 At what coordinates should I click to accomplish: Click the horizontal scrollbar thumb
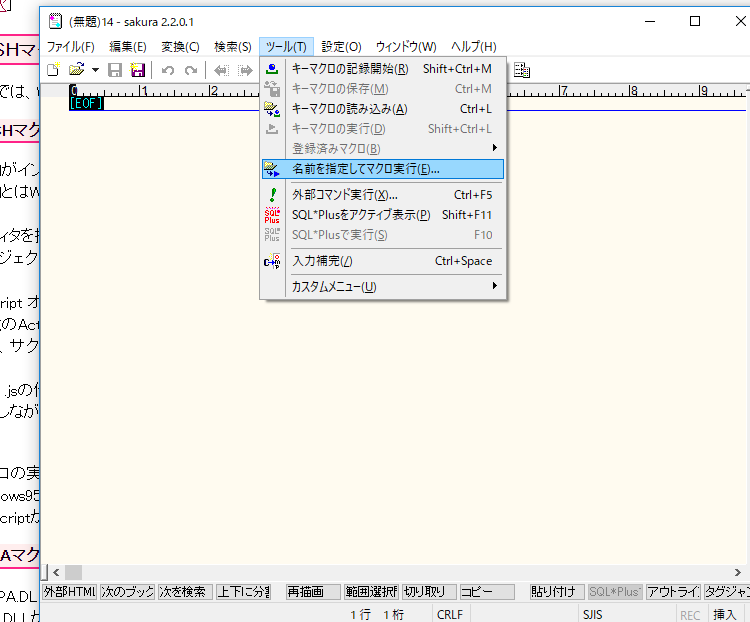coord(73,572)
